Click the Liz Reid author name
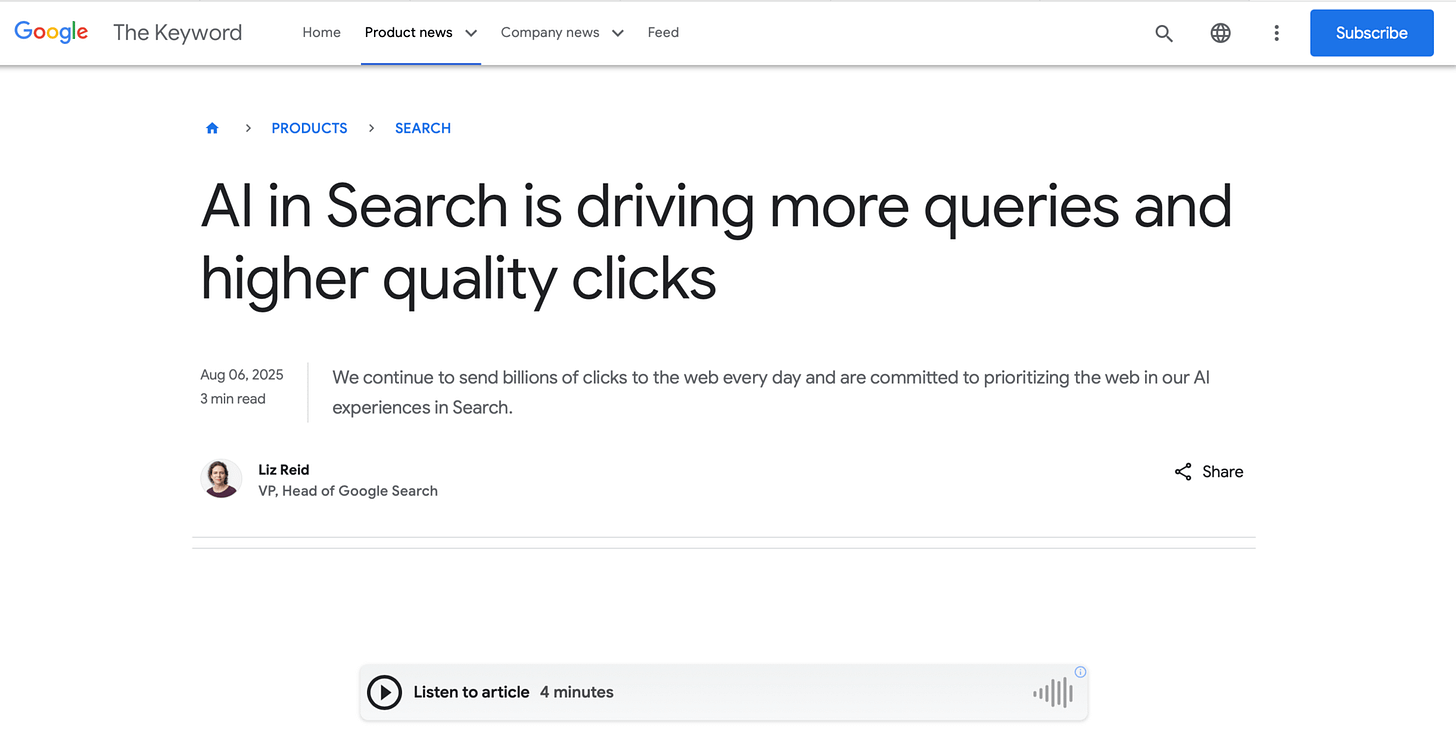 point(284,470)
